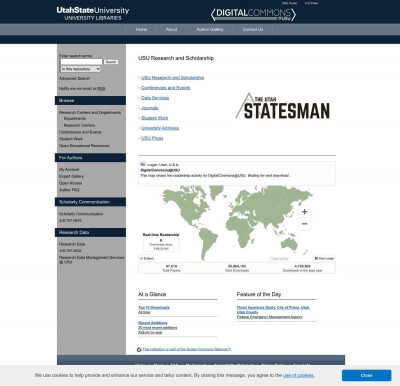Viewport: 400px width, 386px height.
Task: Open Recent Additions link
Action: point(153,323)
